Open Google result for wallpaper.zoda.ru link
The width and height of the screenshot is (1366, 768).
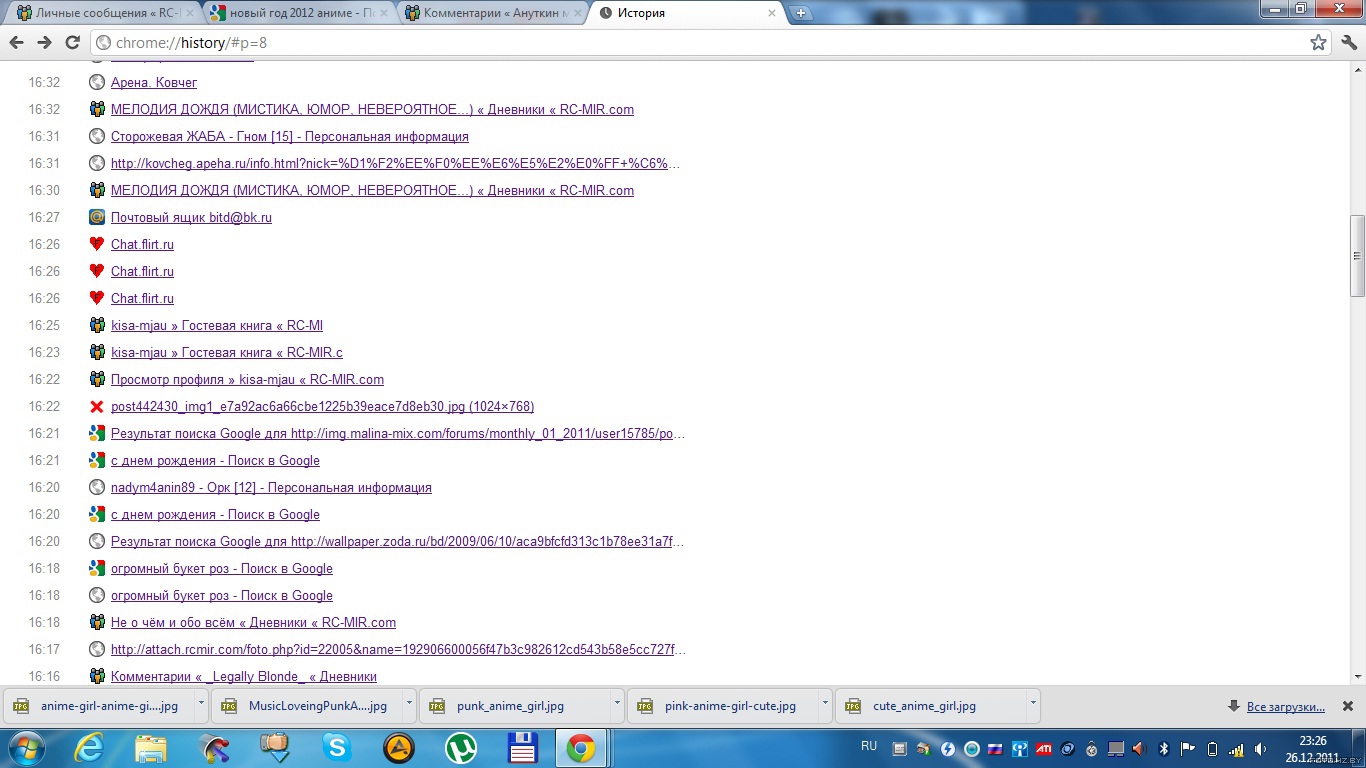[397, 542]
